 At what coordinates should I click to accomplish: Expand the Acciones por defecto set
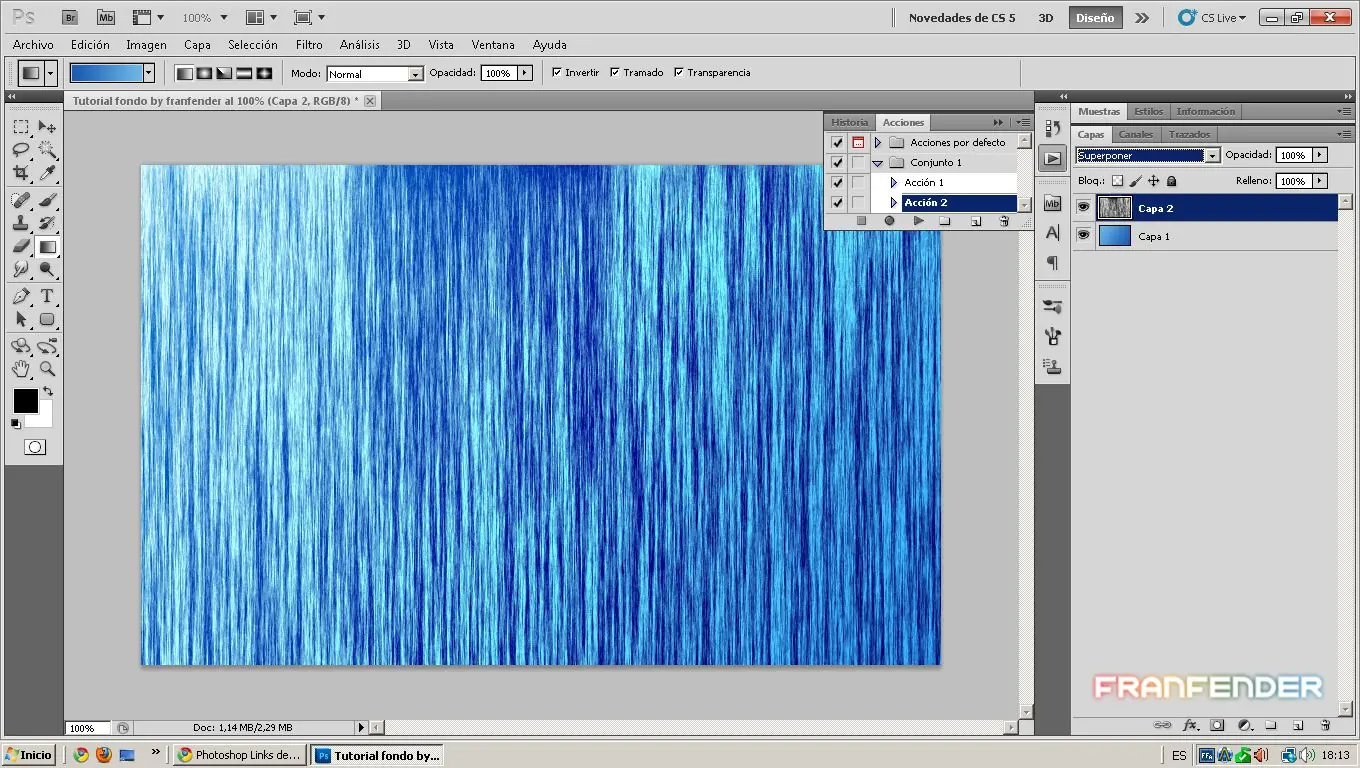[878, 142]
